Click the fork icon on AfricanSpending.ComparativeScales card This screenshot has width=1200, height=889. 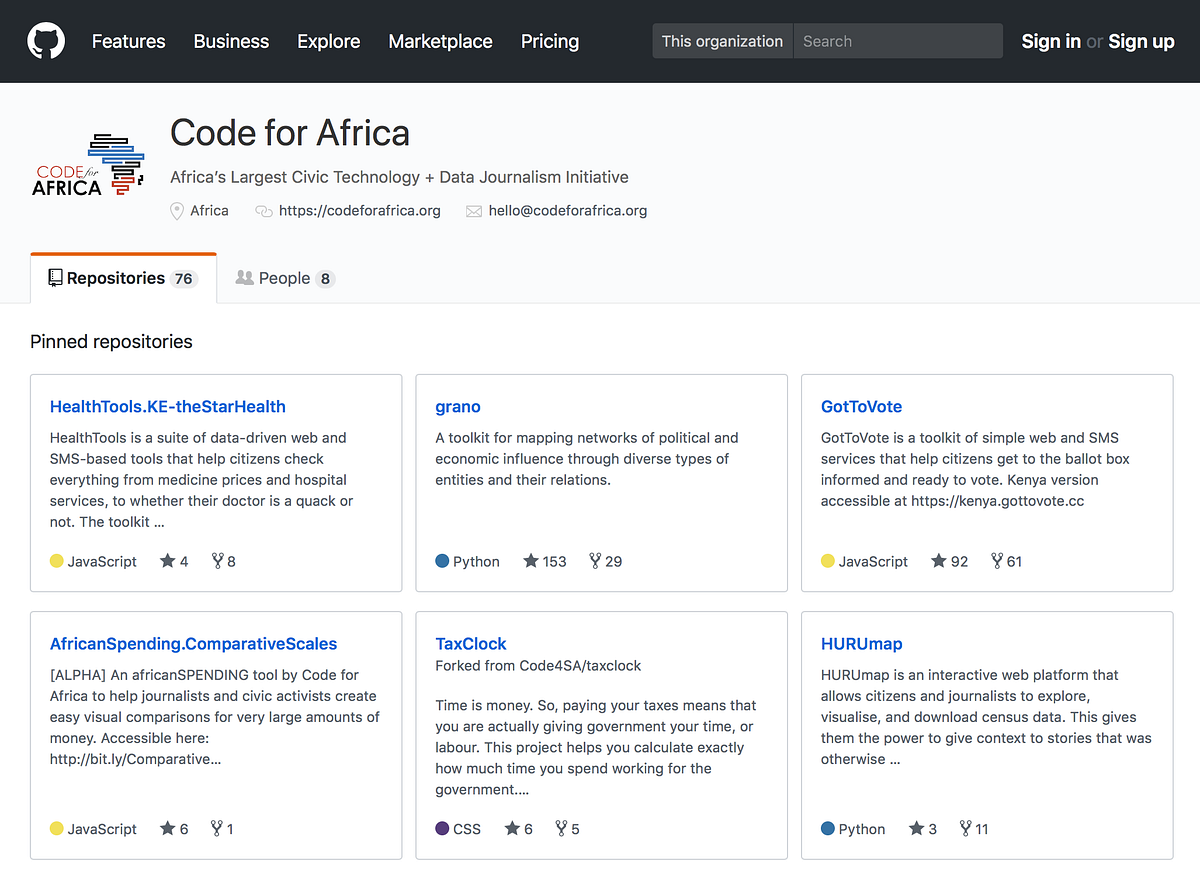pos(216,828)
